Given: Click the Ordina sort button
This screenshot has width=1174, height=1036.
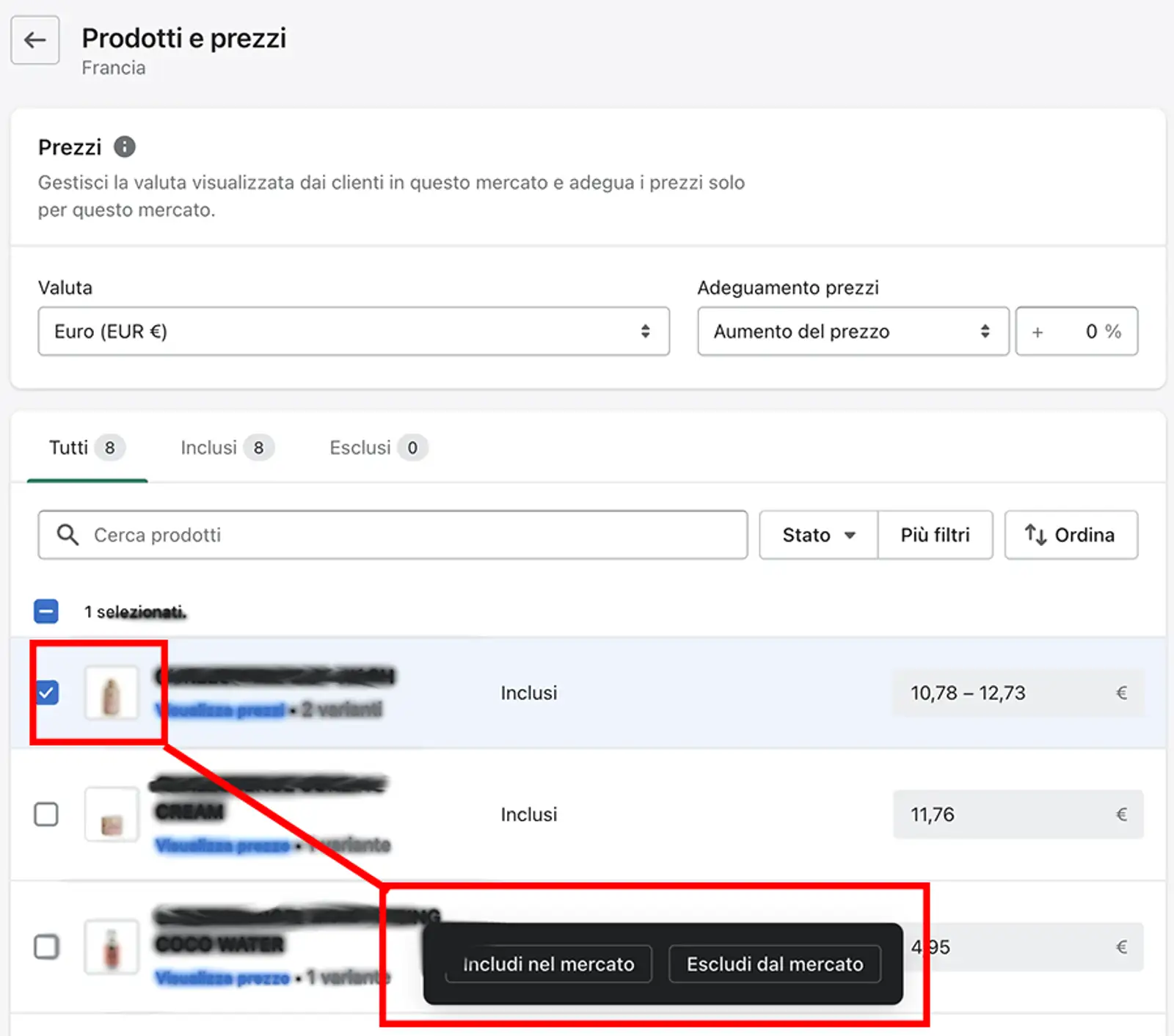Looking at the screenshot, I should click(1071, 535).
